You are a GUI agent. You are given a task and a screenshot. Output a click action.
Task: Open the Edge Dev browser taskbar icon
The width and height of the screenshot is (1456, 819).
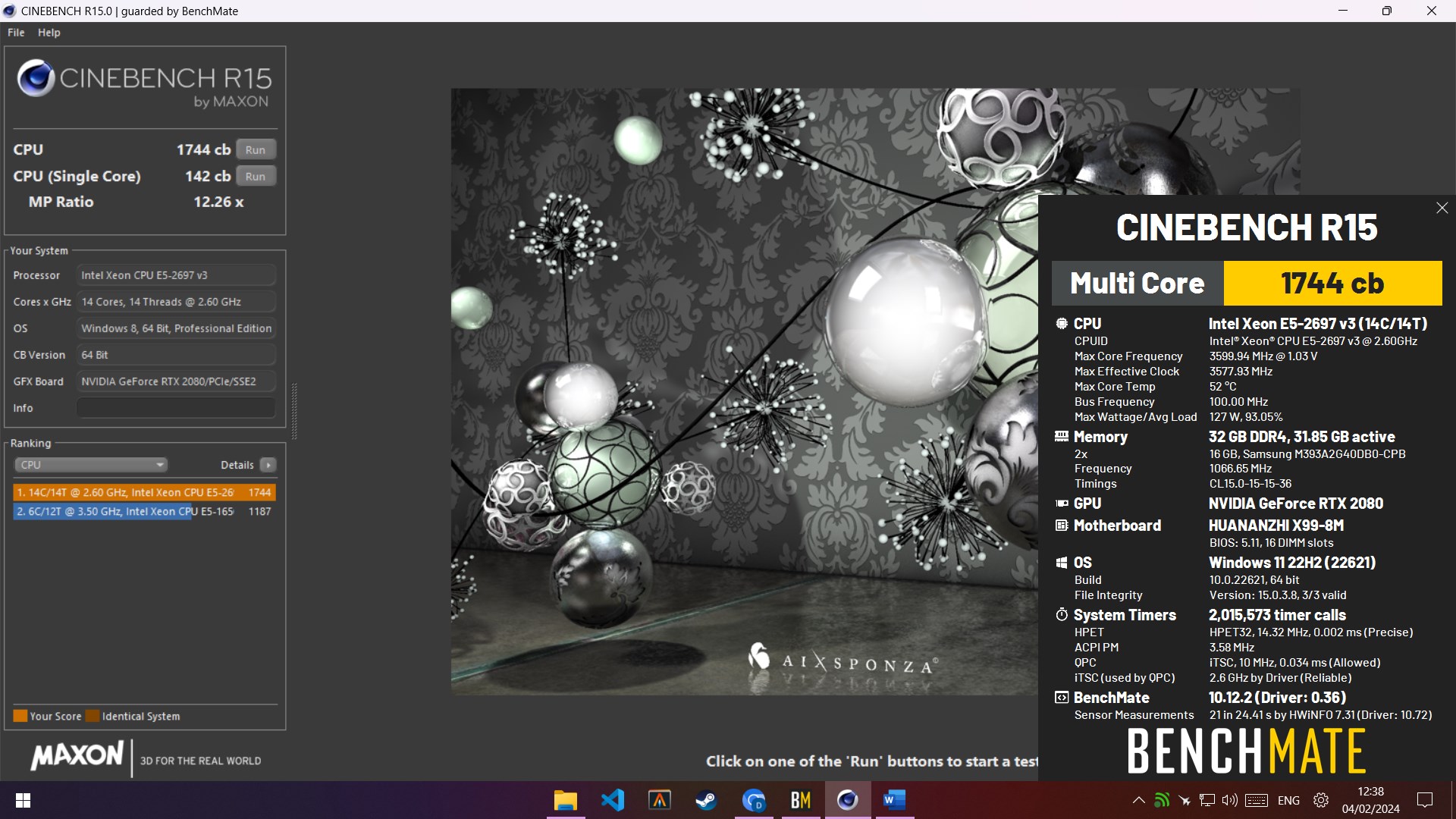[x=754, y=800]
